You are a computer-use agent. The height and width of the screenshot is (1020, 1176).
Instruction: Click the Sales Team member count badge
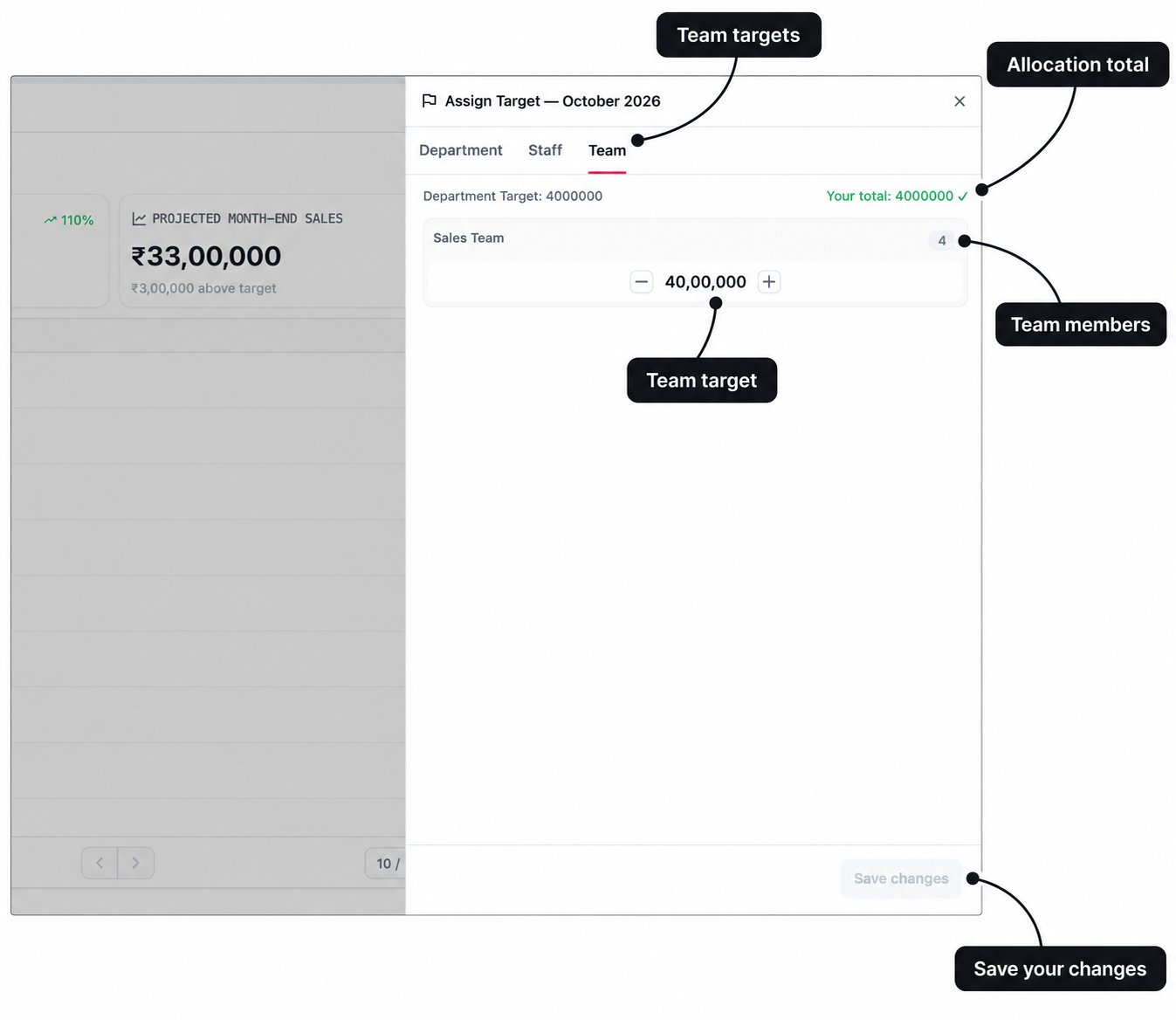[x=942, y=240]
